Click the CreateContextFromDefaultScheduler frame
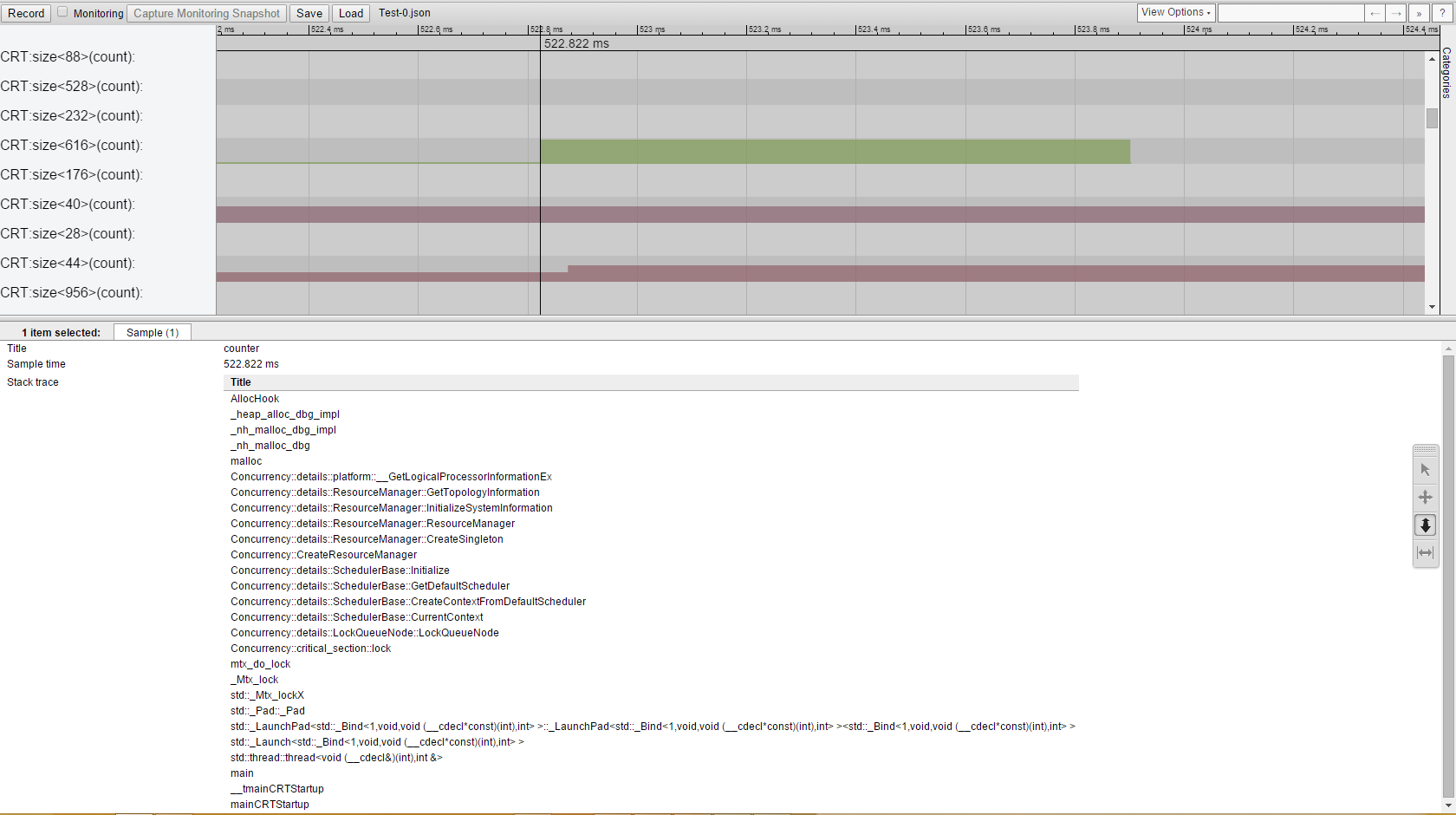Screen dimensions: 1456x815 pos(408,602)
